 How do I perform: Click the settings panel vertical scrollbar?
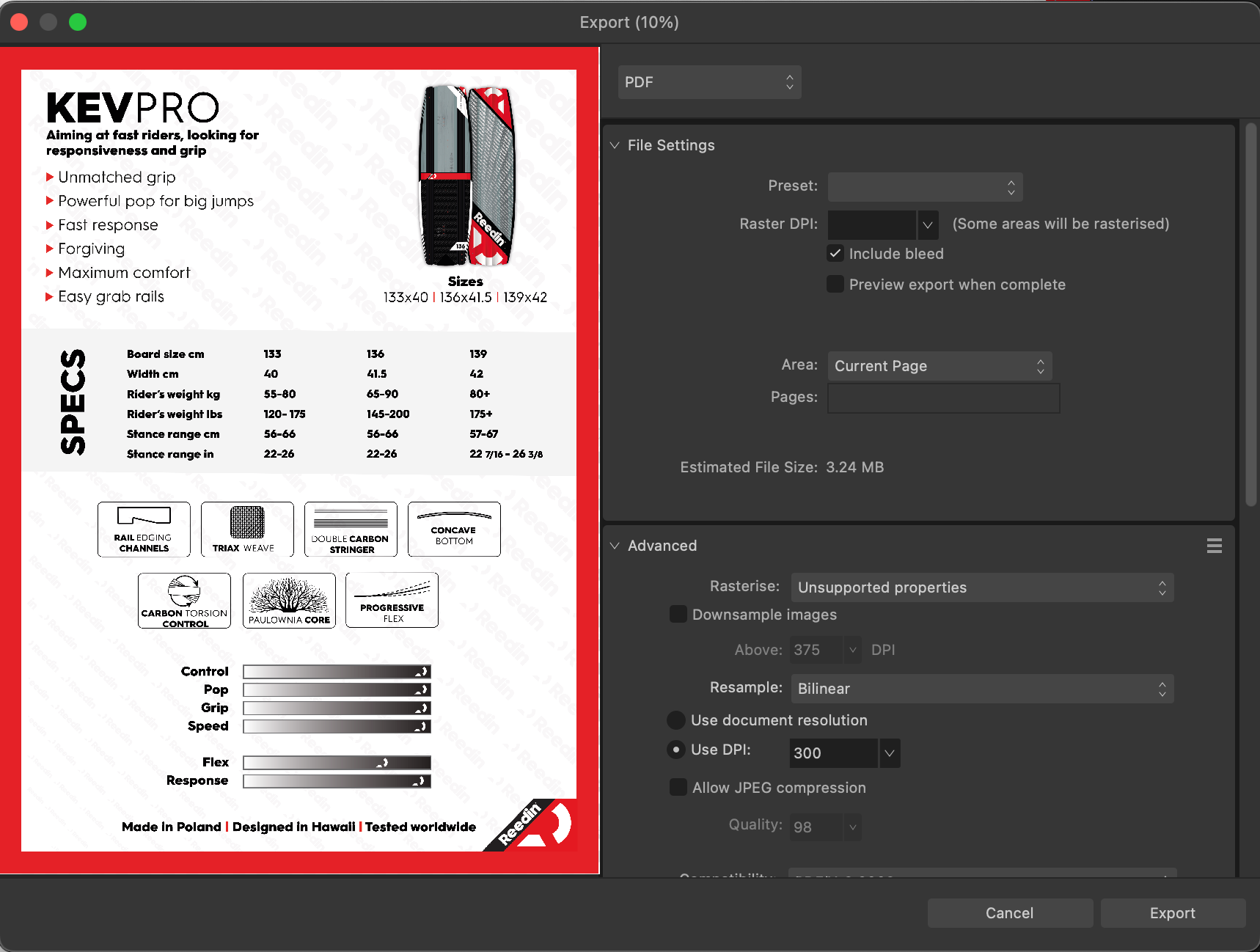[x=1251, y=315]
